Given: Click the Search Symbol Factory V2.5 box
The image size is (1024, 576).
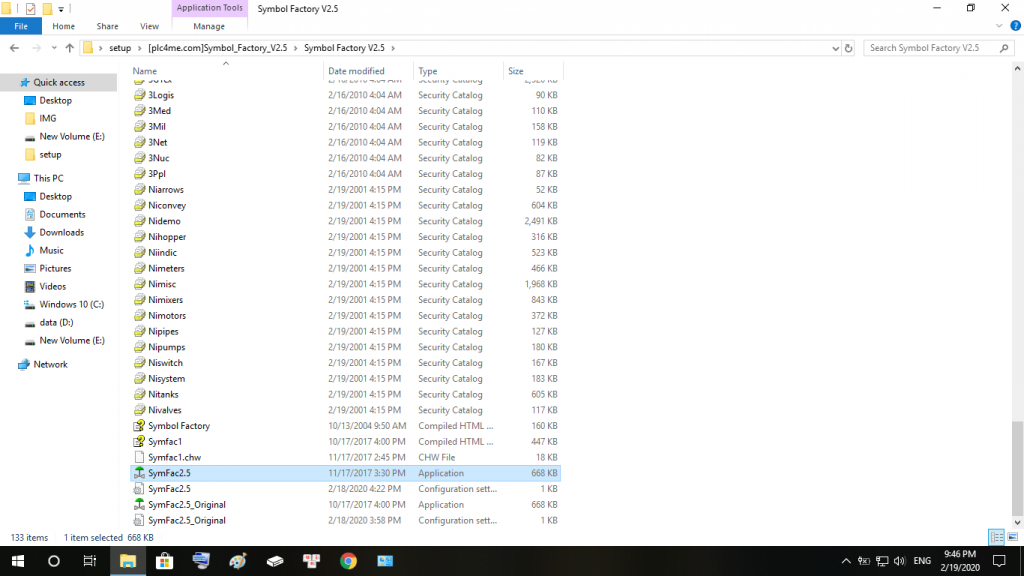Looking at the screenshot, I should [930, 47].
